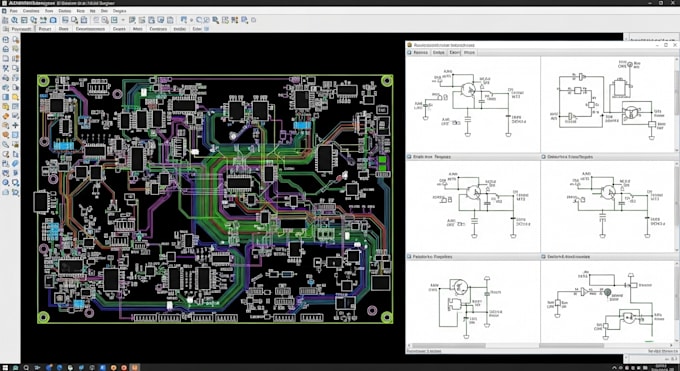
Task: Close the schematic preview window
Action: click(x=675, y=45)
